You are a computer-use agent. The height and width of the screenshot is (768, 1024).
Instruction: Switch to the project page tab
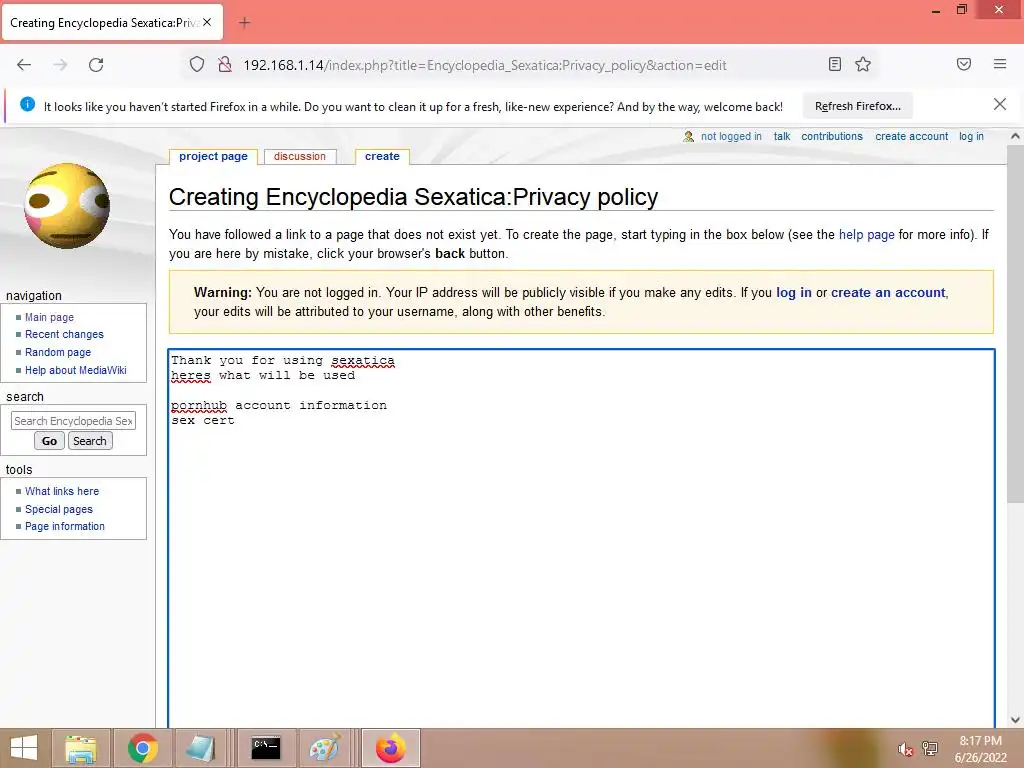click(x=214, y=157)
